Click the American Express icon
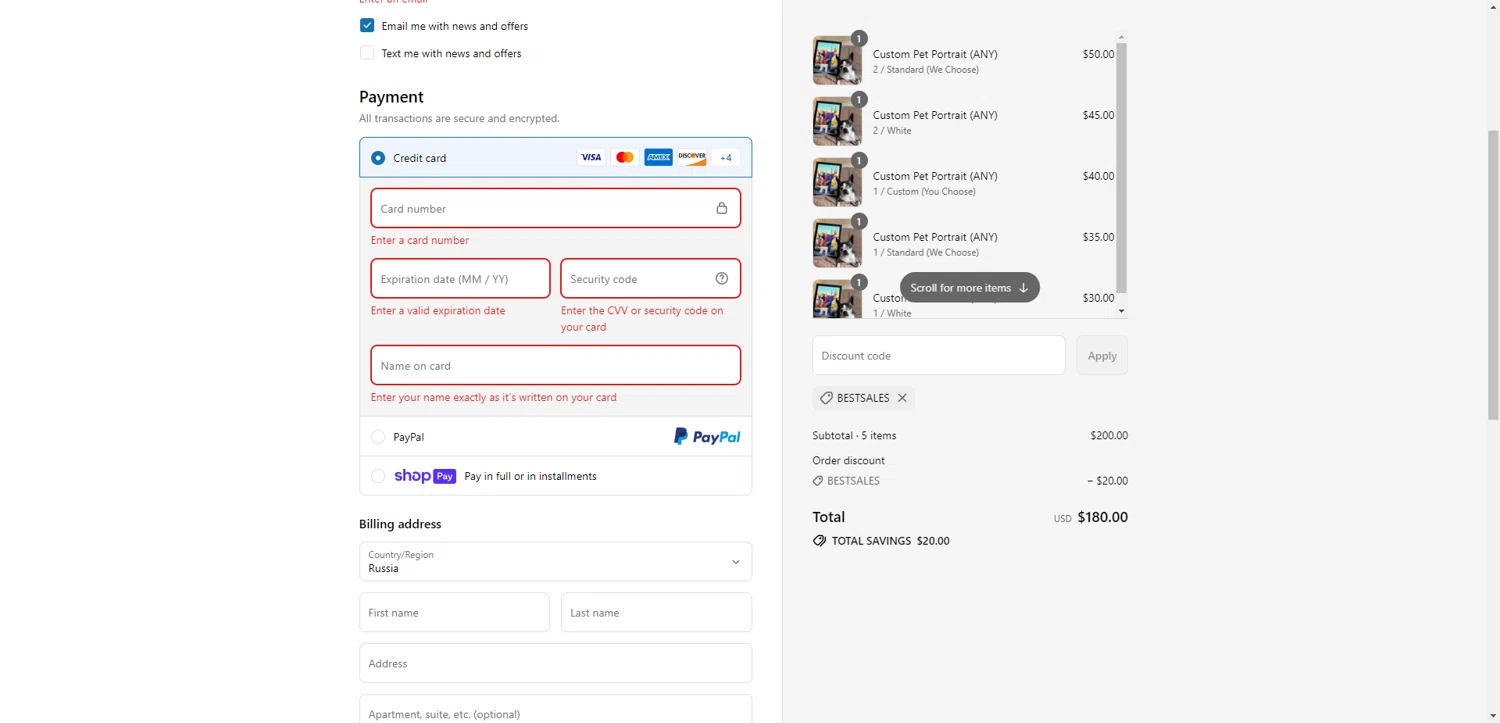The height and width of the screenshot is (723, 1500). [658, 157]
